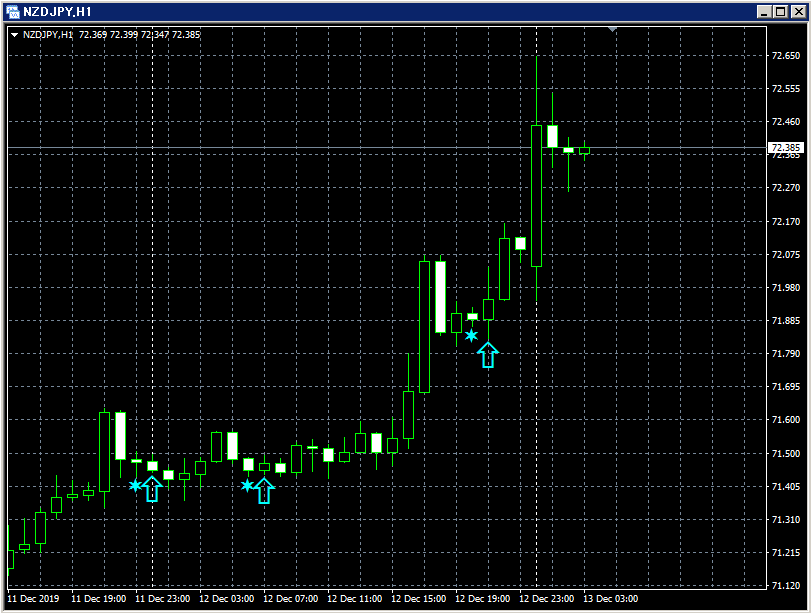This screenshot has width=811, height=613.
Task: Click the cyan star beside the first buy arrow
Action: coord(136,484)
